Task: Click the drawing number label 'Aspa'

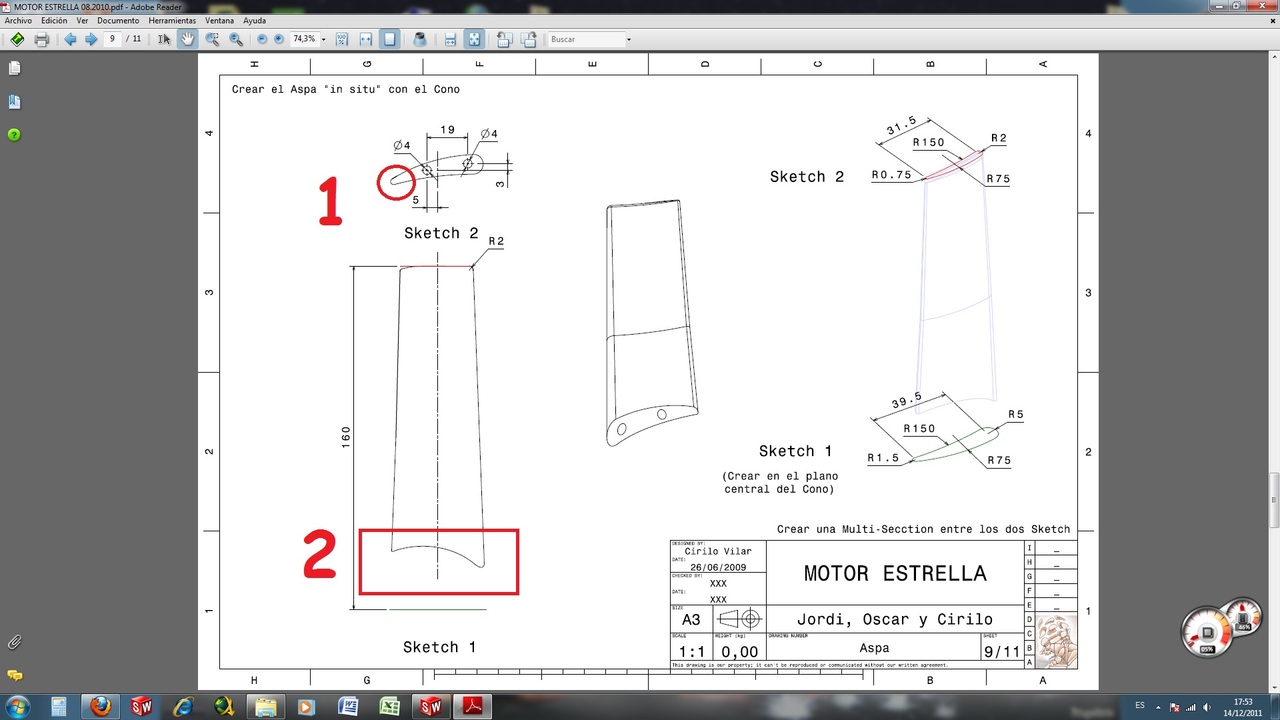Action: click(x=874, y=648)
